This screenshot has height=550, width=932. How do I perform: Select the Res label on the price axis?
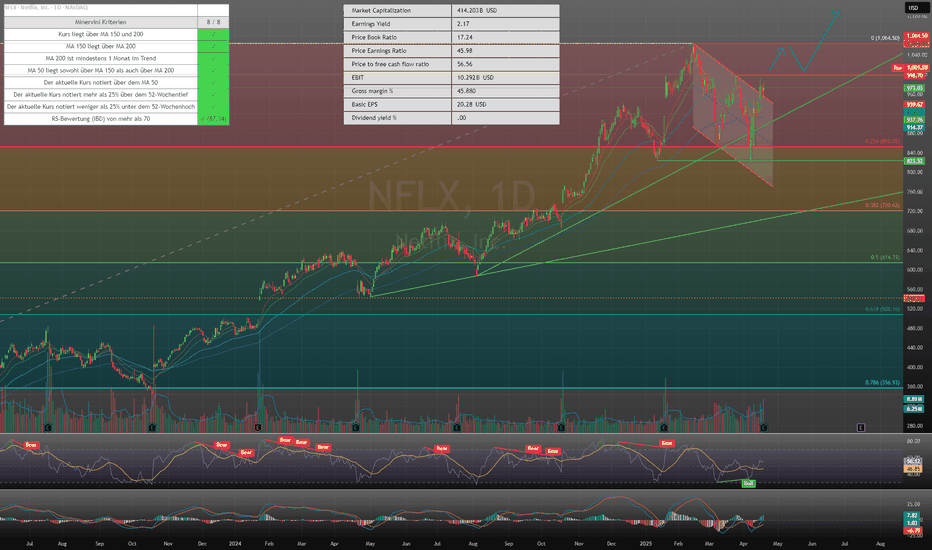point(898,68)
